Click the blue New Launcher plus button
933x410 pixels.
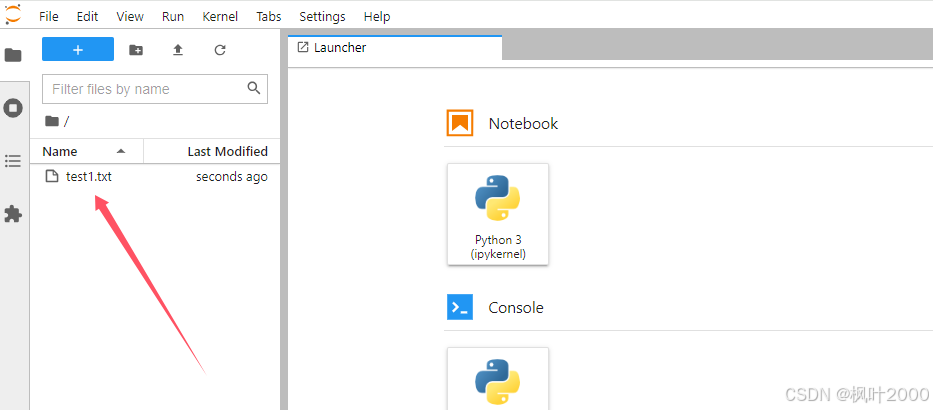(78, 49)
